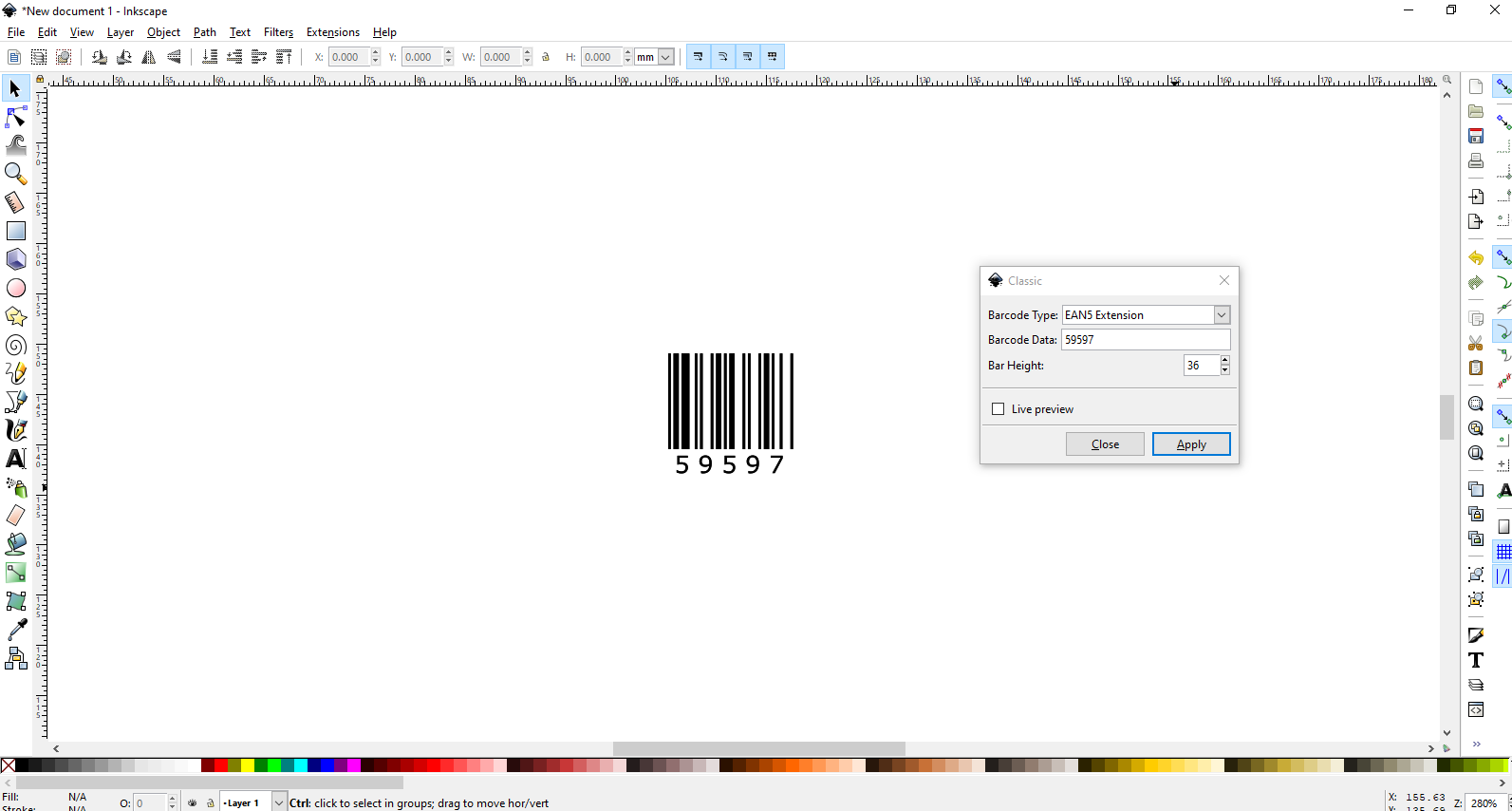Select the Eraser tool
1512x811 pixels.
(15, 516)
